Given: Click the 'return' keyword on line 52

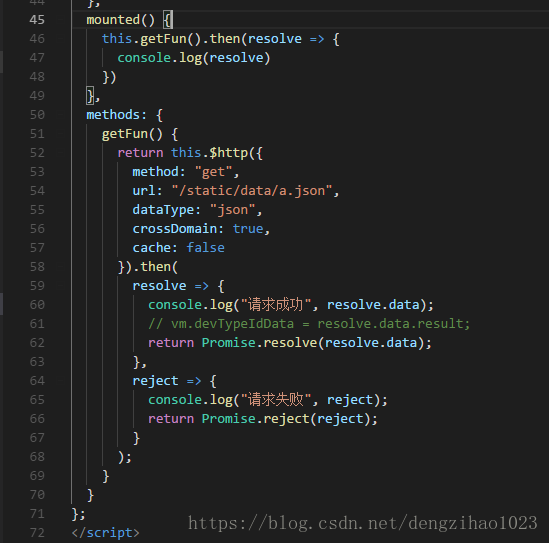Looking at the screenshot, I should 140,153.
